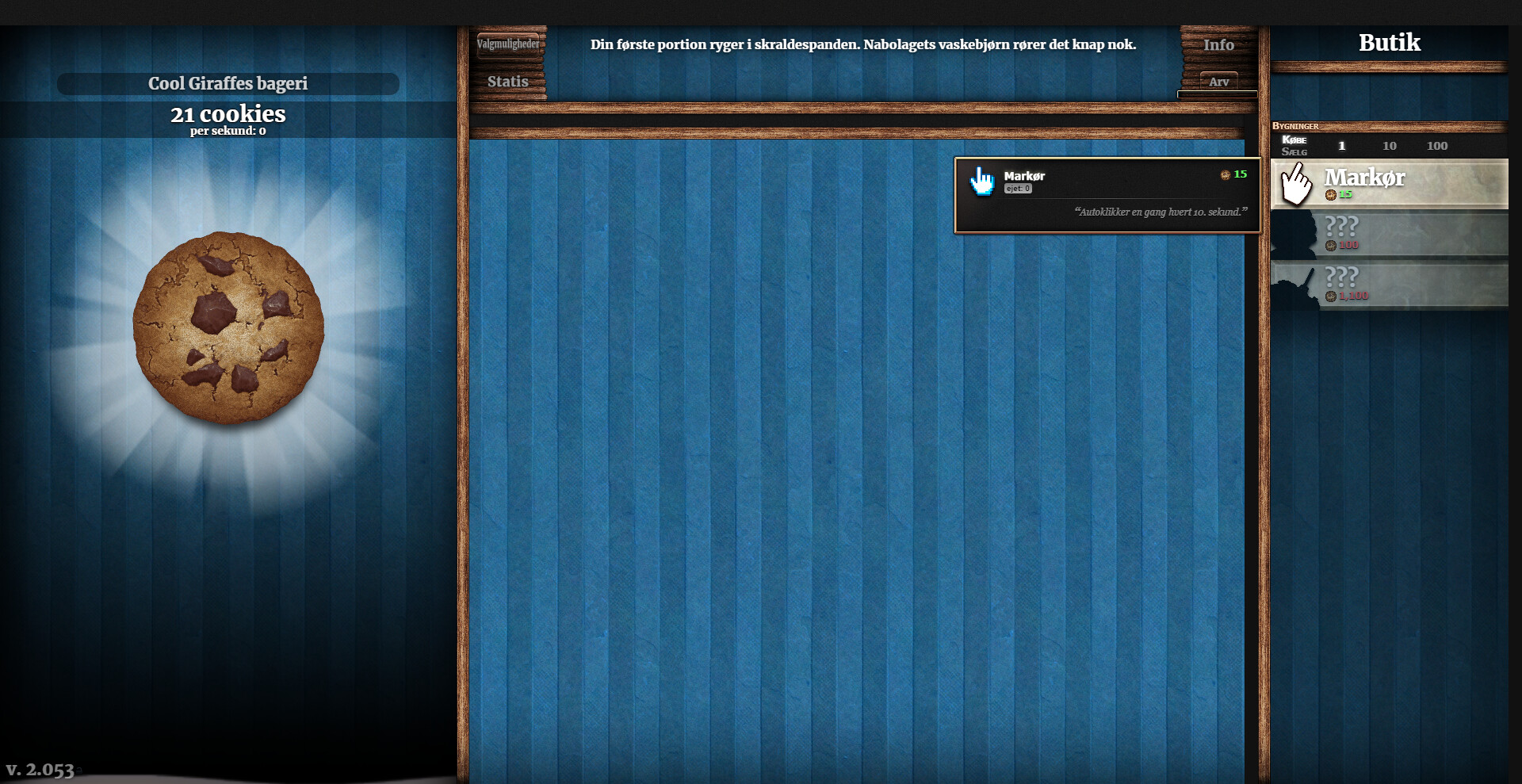
Task: Select bulk quantity 100
Action: coord(1436,146)
